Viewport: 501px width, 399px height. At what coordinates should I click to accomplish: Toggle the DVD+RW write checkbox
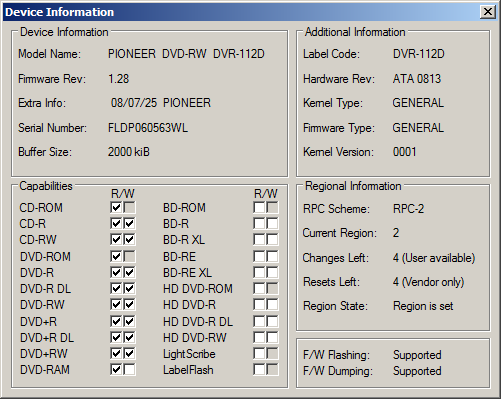130,353
